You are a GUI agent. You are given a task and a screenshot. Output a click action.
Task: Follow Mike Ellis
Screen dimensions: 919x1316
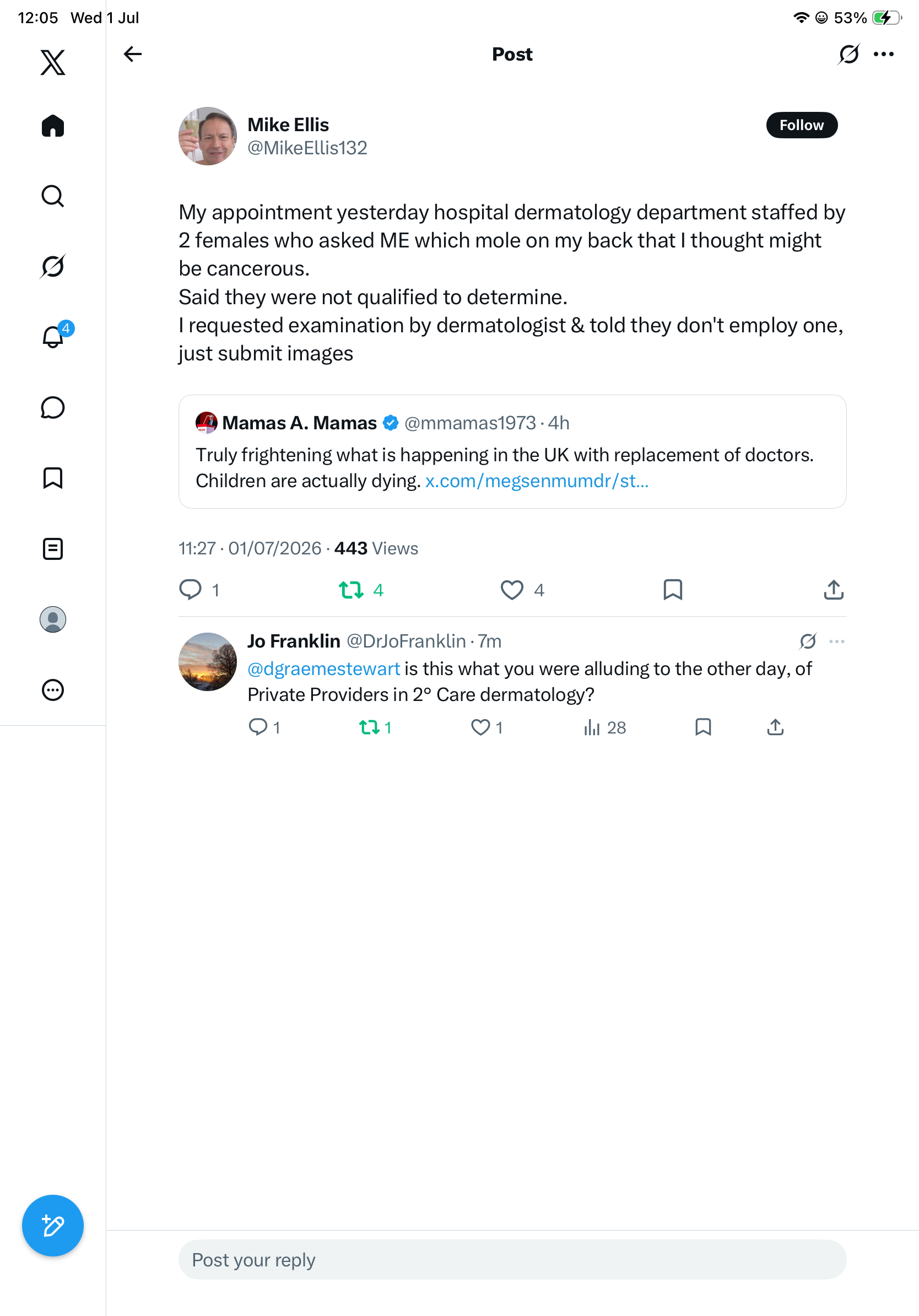(x=802, y=125)
